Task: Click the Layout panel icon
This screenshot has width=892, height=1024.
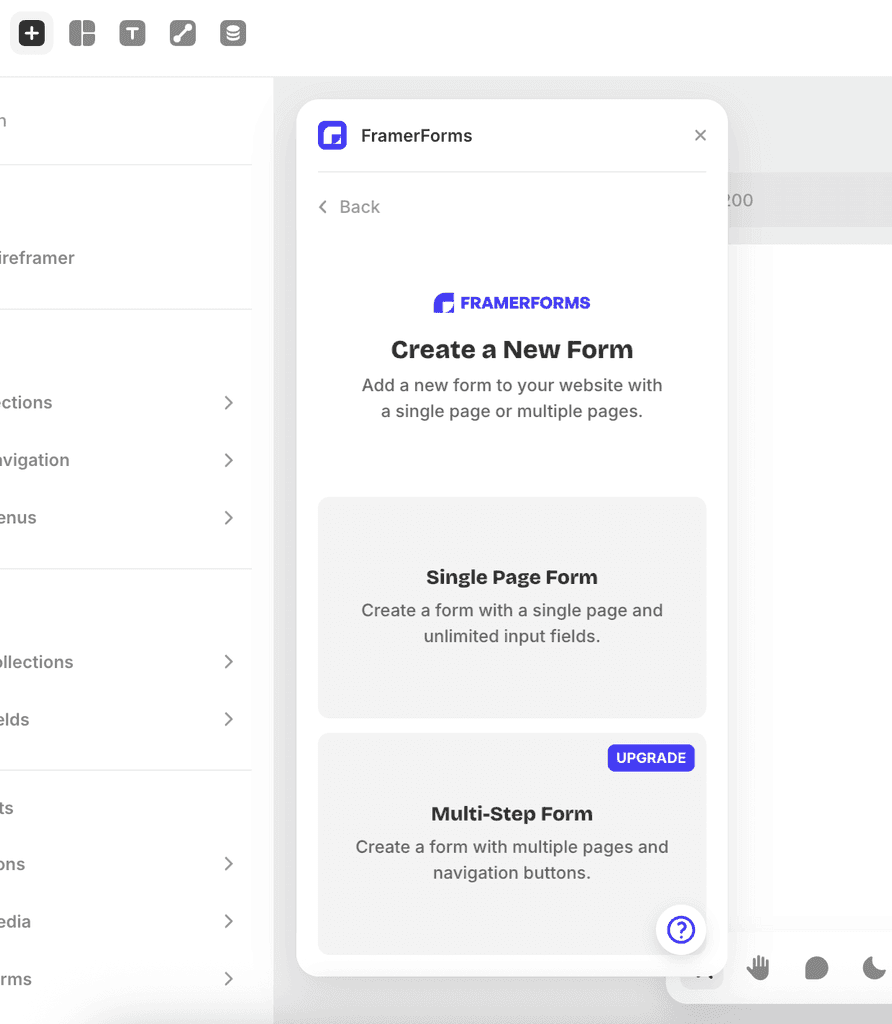Action: (x=81, y=33)
